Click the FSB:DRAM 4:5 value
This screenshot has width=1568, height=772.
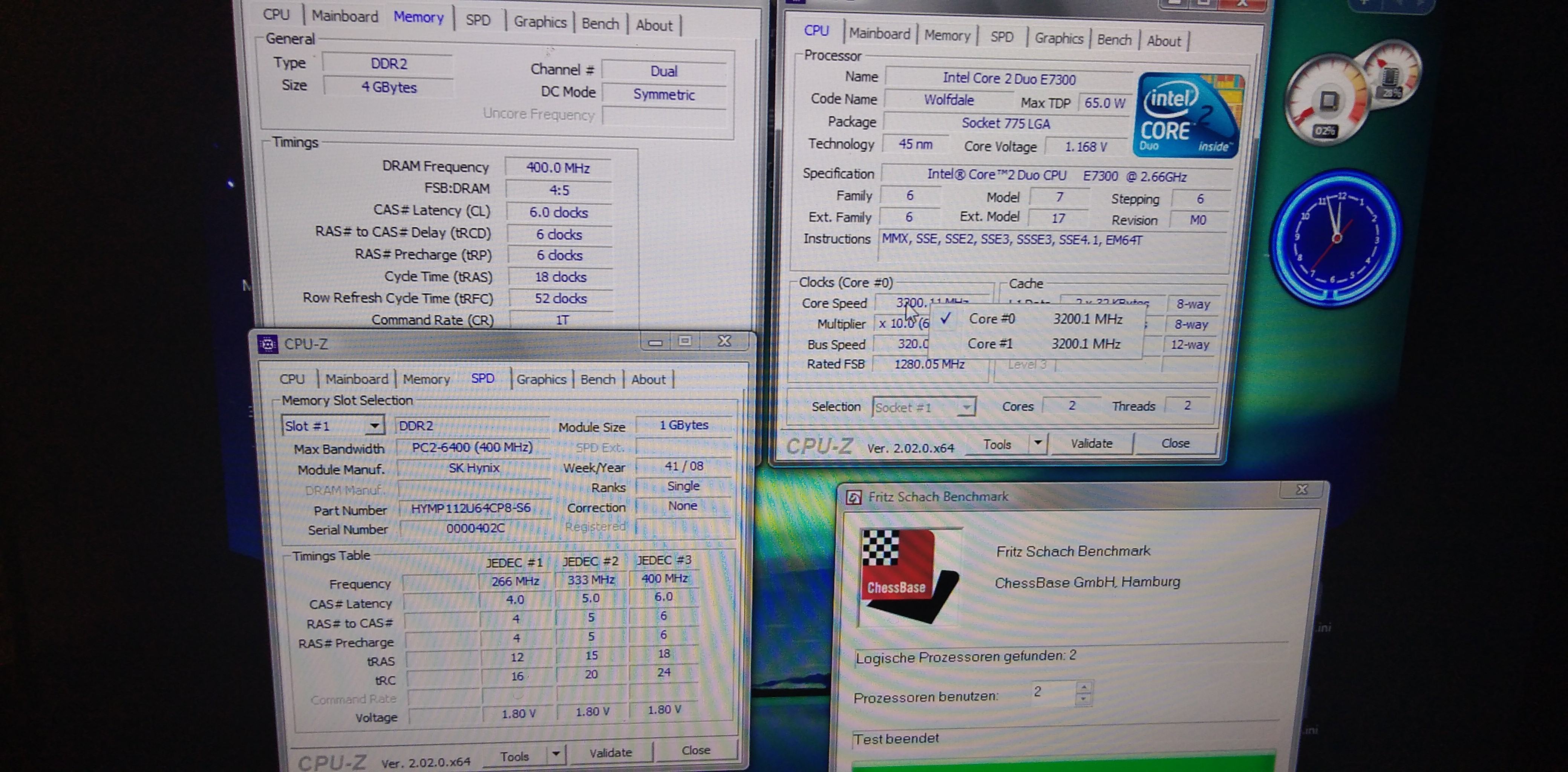click(559, 189)
